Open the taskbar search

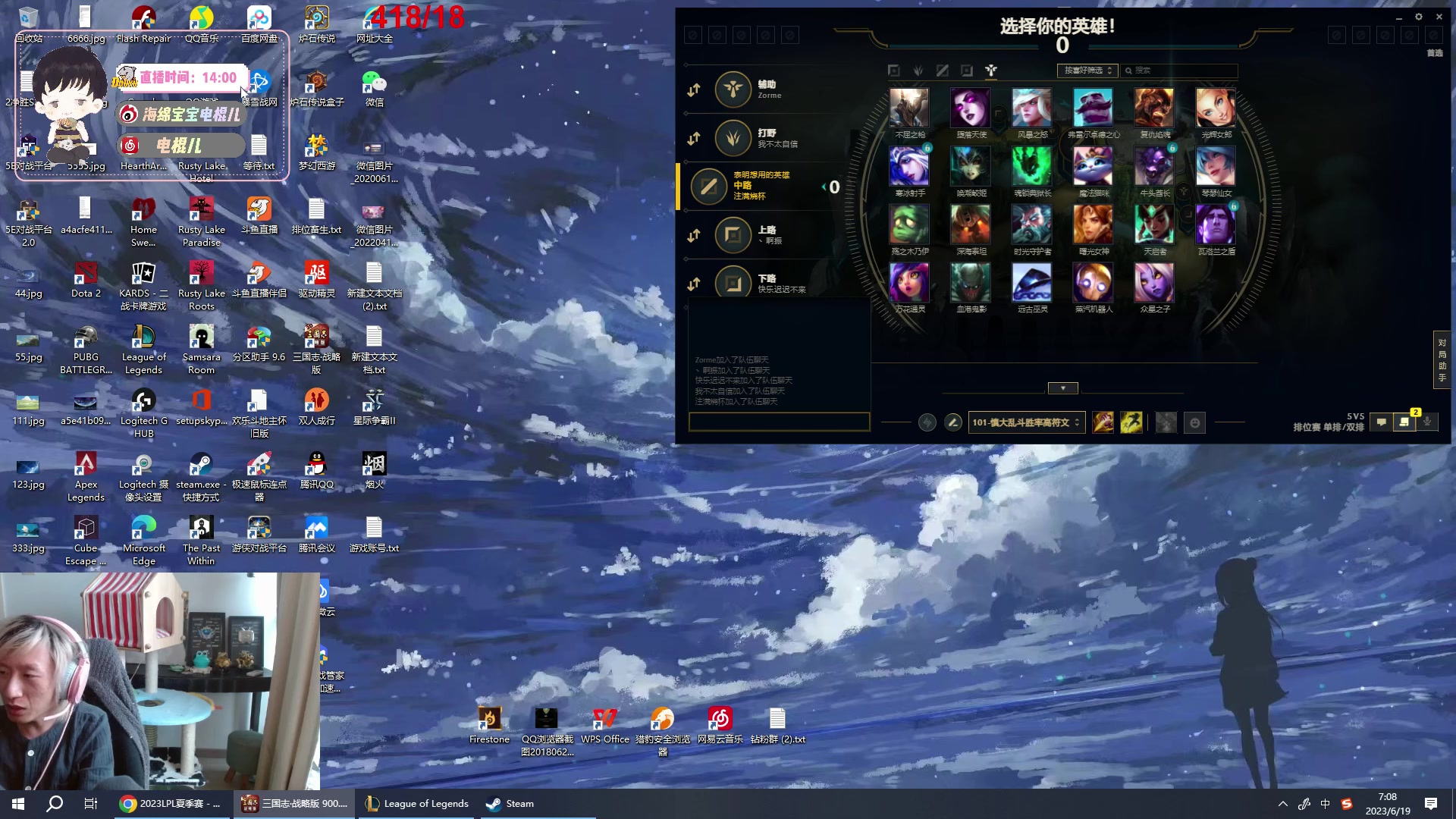pos(55,804)
